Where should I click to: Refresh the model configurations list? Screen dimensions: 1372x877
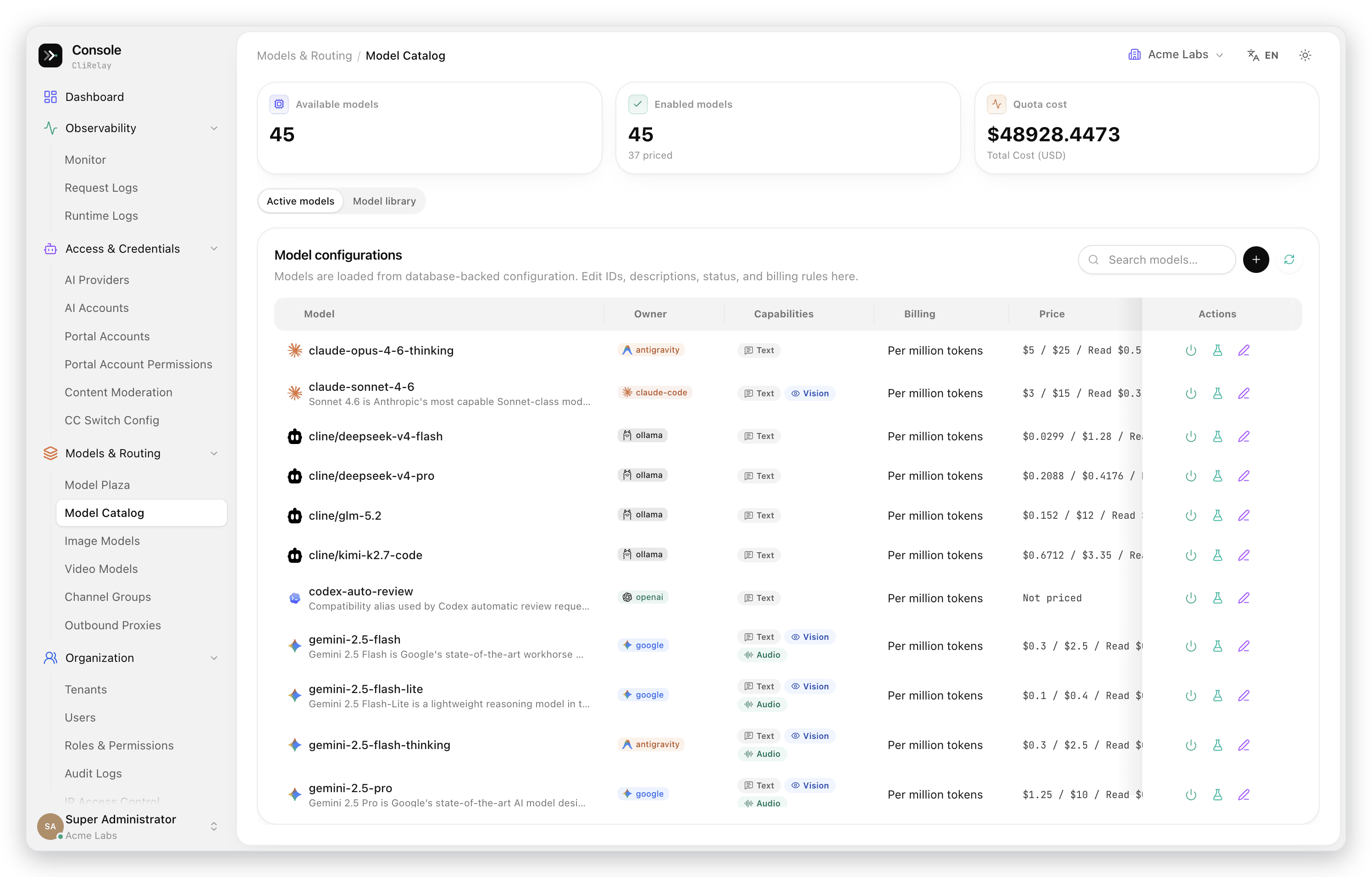tap(1289, 260)
